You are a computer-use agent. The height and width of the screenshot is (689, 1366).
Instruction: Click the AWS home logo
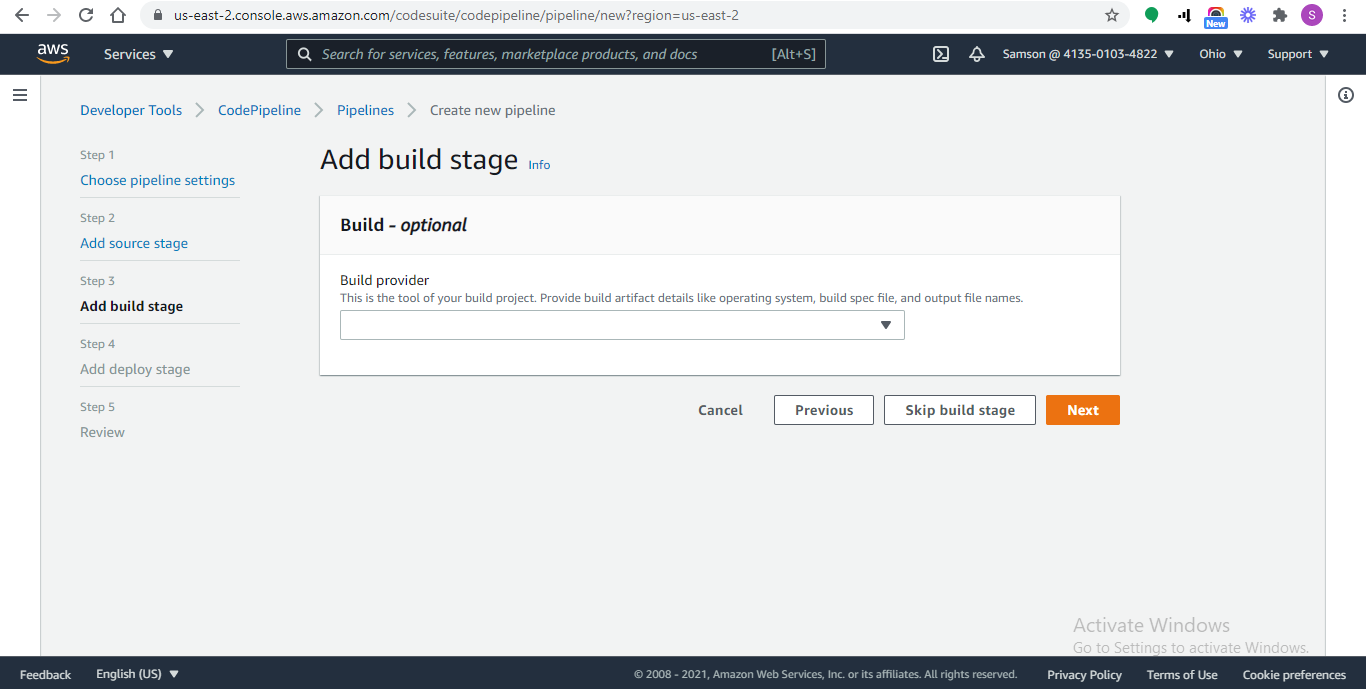[52, 53]
